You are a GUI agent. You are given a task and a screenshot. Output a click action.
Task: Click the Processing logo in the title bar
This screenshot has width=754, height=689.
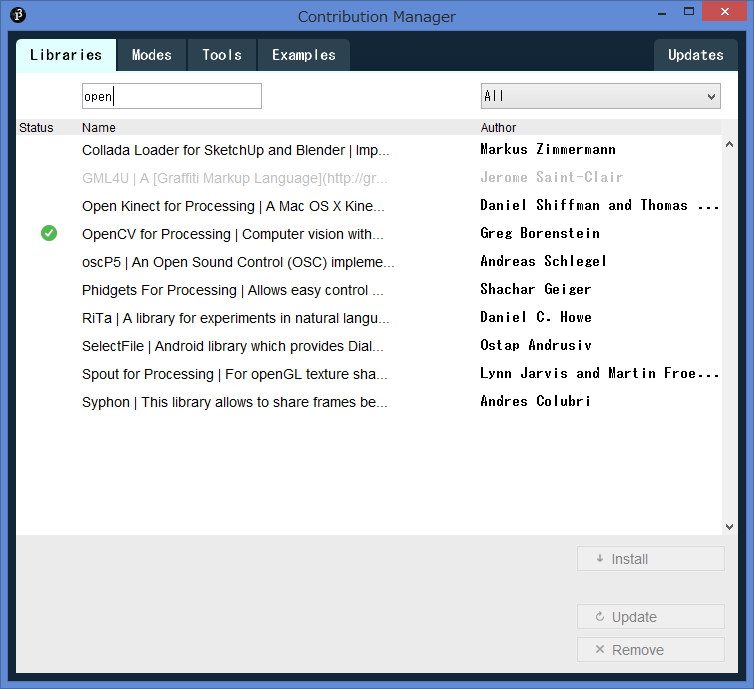point(18,15)
